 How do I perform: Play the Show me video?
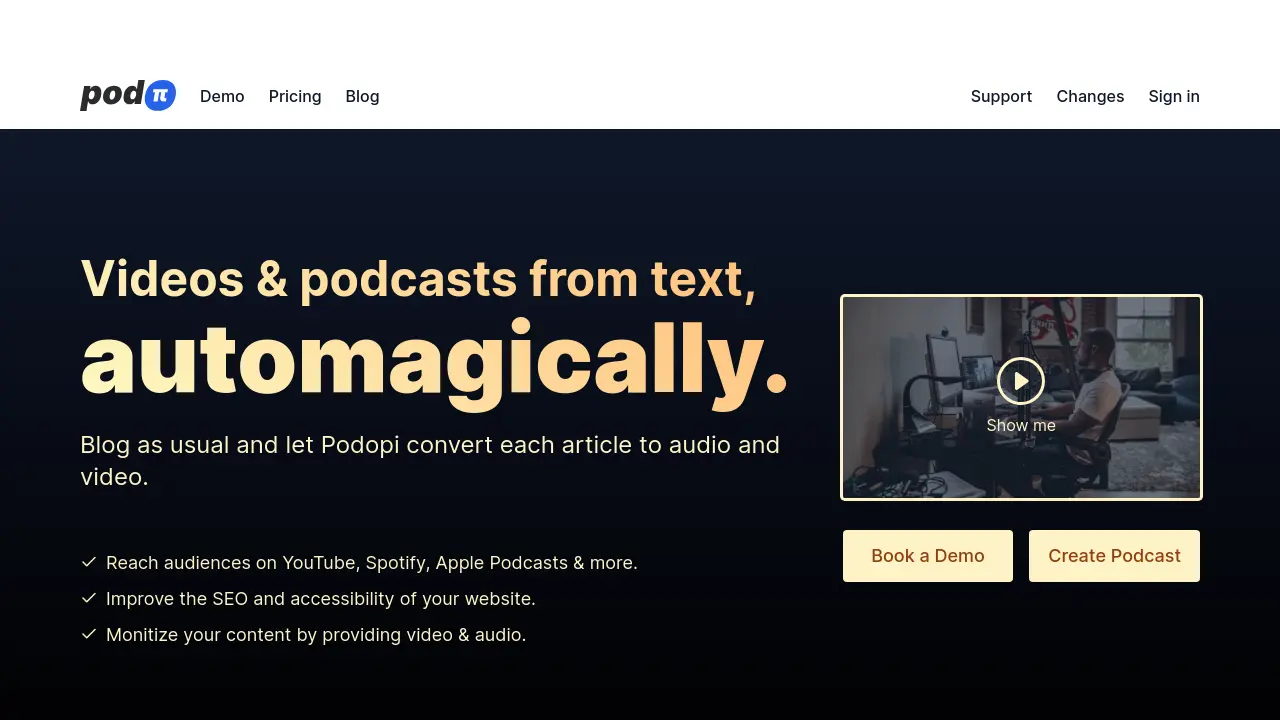coord(1021,381)
